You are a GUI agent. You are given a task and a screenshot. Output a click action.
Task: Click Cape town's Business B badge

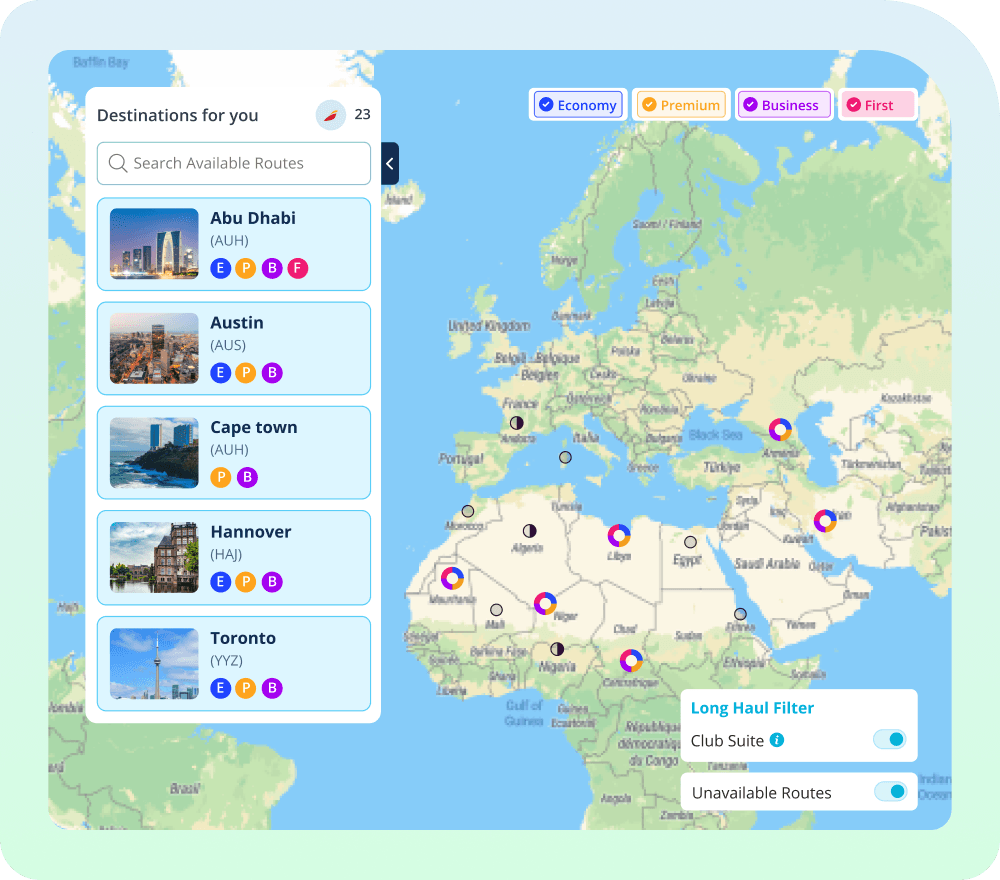tap(247, 477)
